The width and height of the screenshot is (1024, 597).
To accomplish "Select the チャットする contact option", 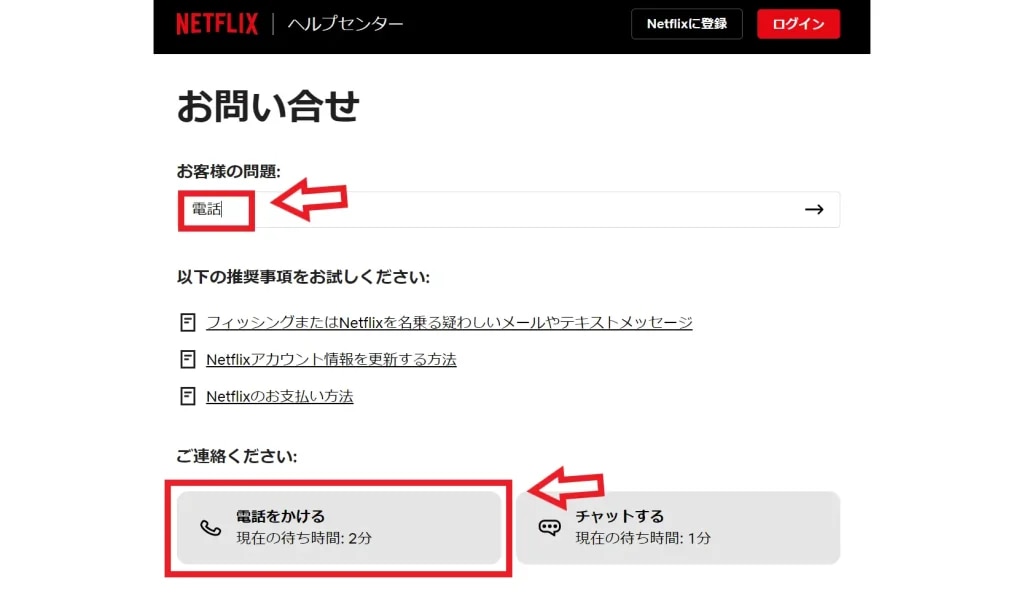I will point(677,527).
